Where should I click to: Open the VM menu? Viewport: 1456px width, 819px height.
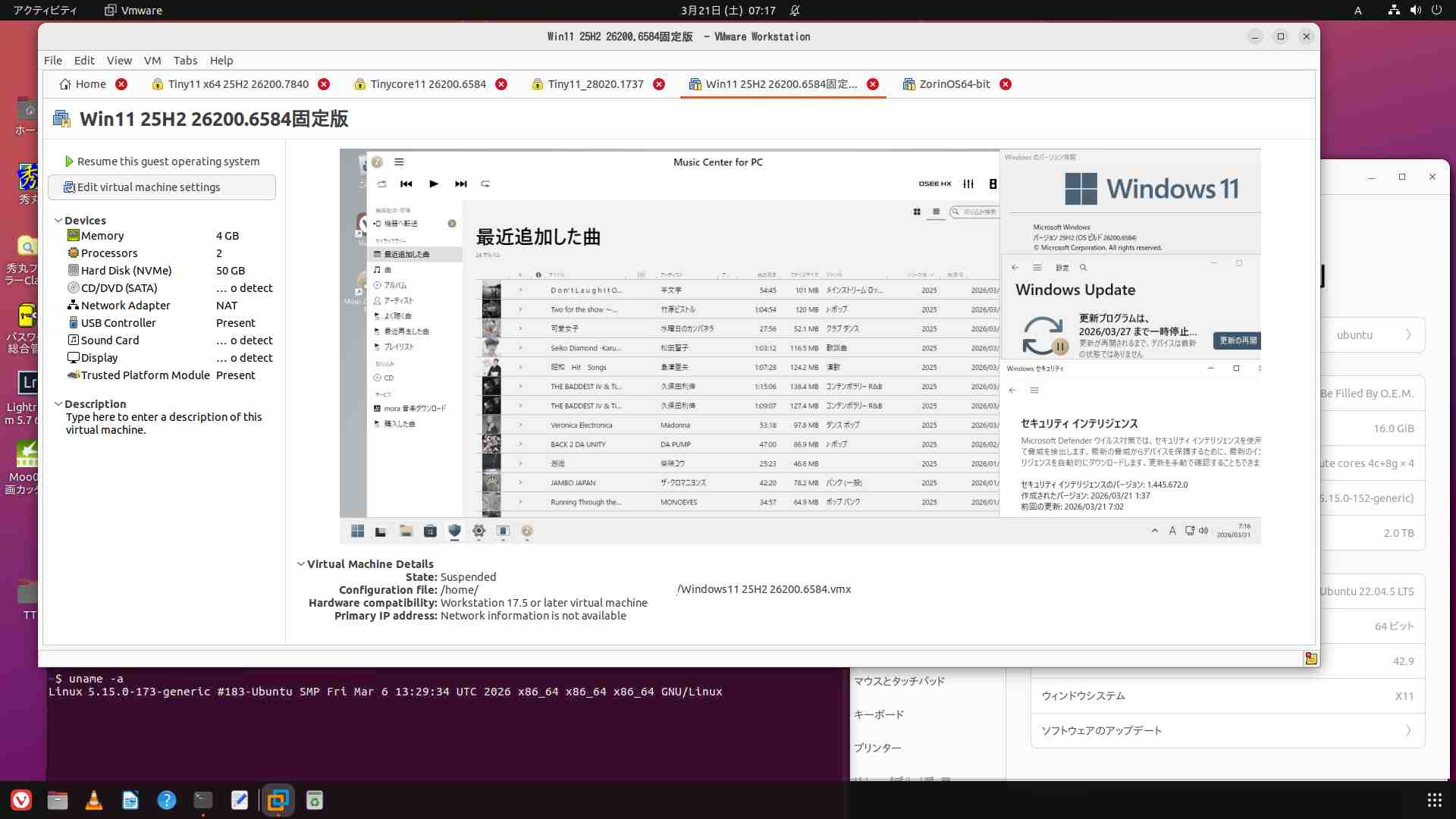[152, 61]
